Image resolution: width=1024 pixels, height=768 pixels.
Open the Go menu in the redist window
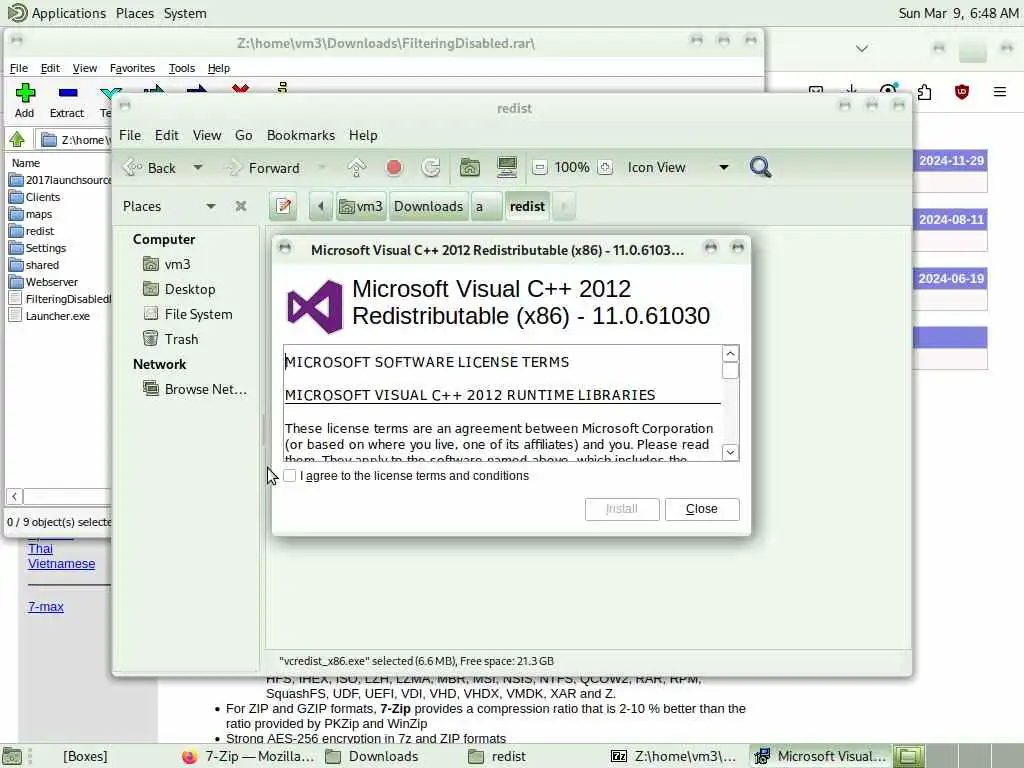(x=244, y=135)
